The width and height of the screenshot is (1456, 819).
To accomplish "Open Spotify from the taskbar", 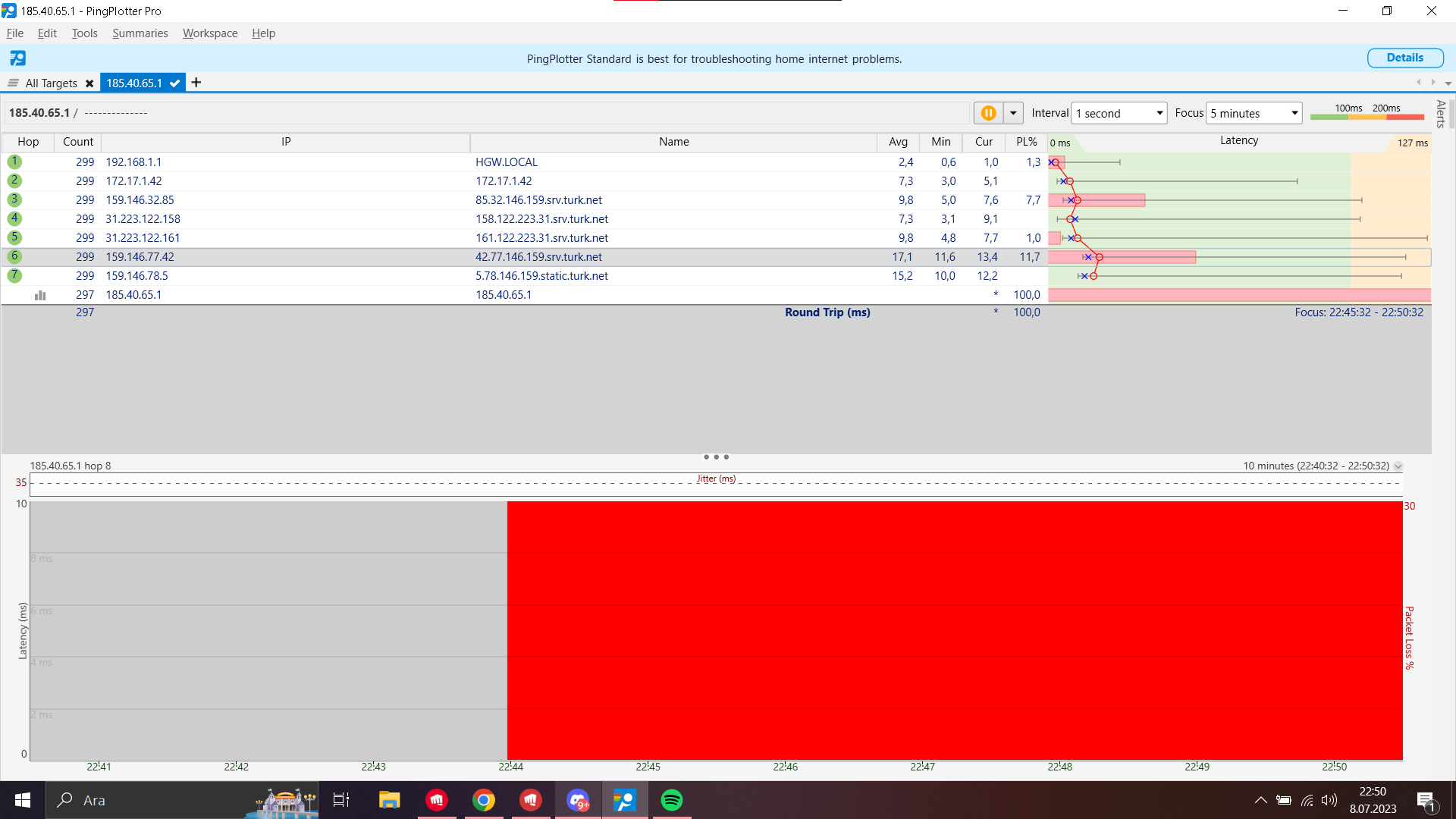I will (x=671, y=800).
